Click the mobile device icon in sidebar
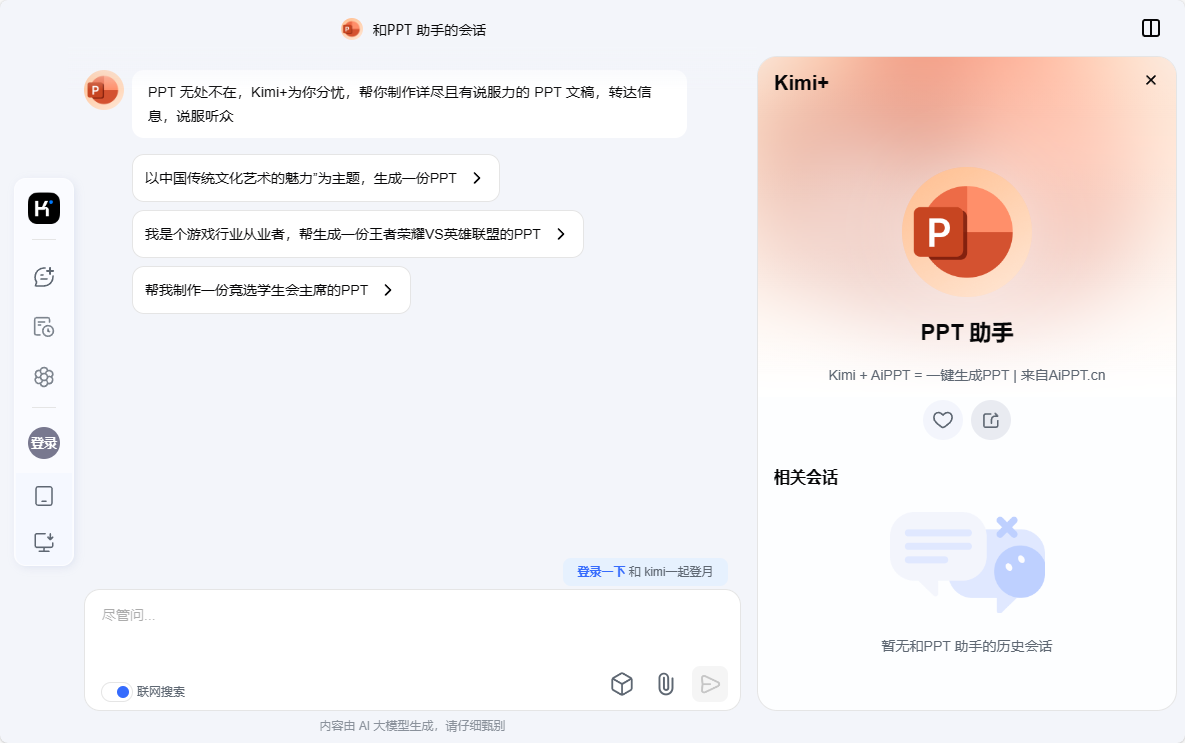 click(43, 495)
